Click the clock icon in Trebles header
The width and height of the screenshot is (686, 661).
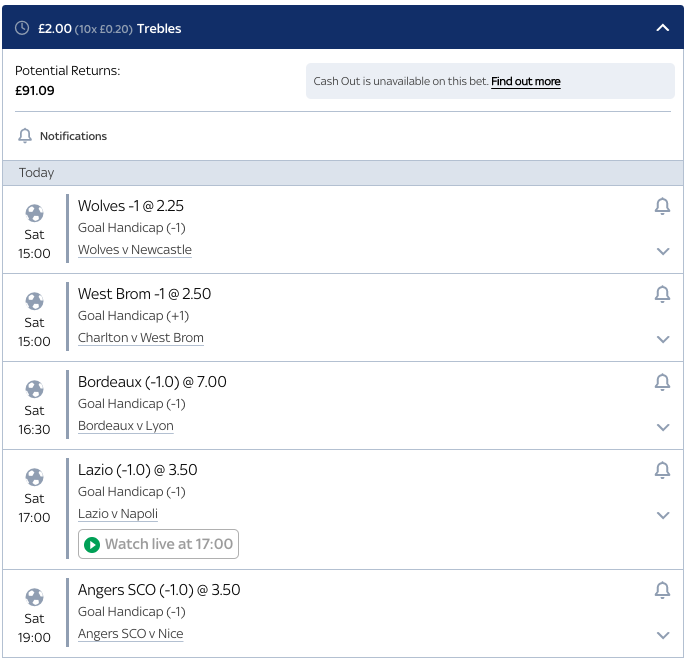22,28
